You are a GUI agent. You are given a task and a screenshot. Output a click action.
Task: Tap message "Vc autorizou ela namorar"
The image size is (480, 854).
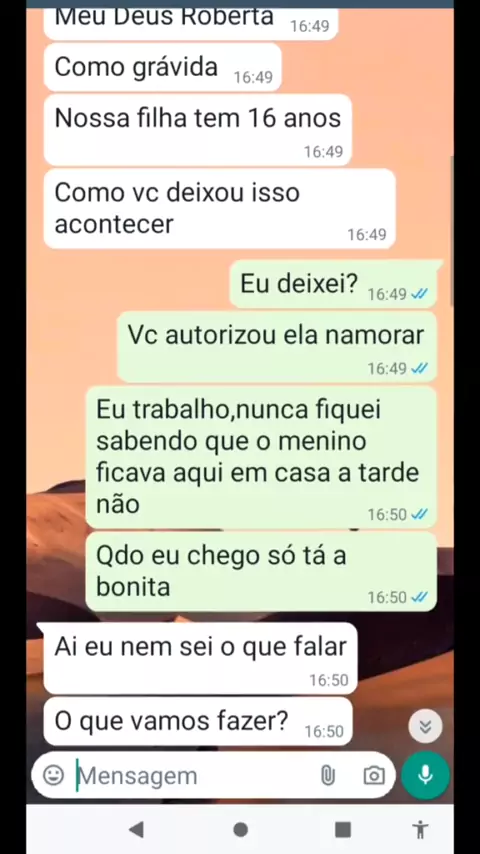[x=277, y=347]
